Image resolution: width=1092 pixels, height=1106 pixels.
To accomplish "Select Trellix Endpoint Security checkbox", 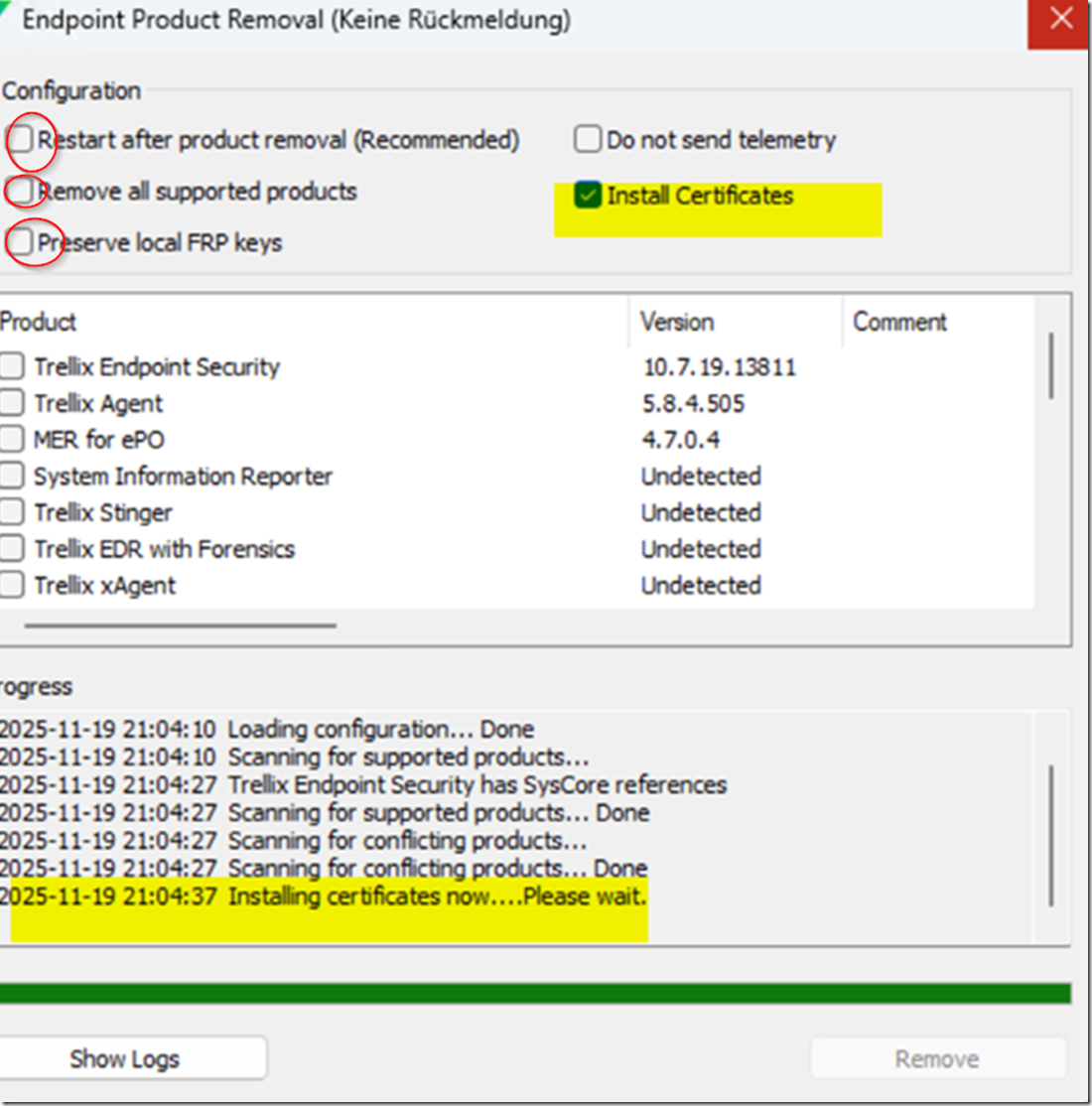I will (12, 366).
